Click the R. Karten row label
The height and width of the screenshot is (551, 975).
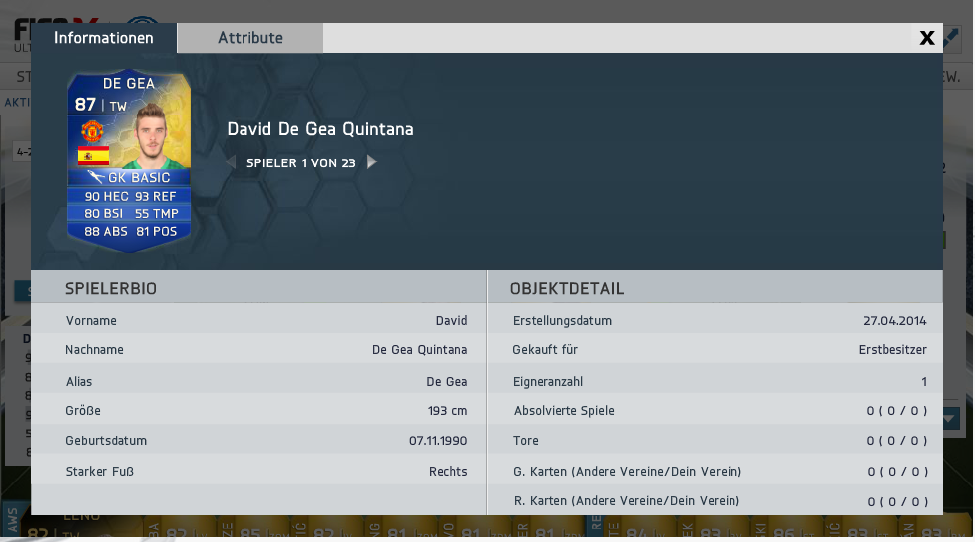(x=626, y=501)
